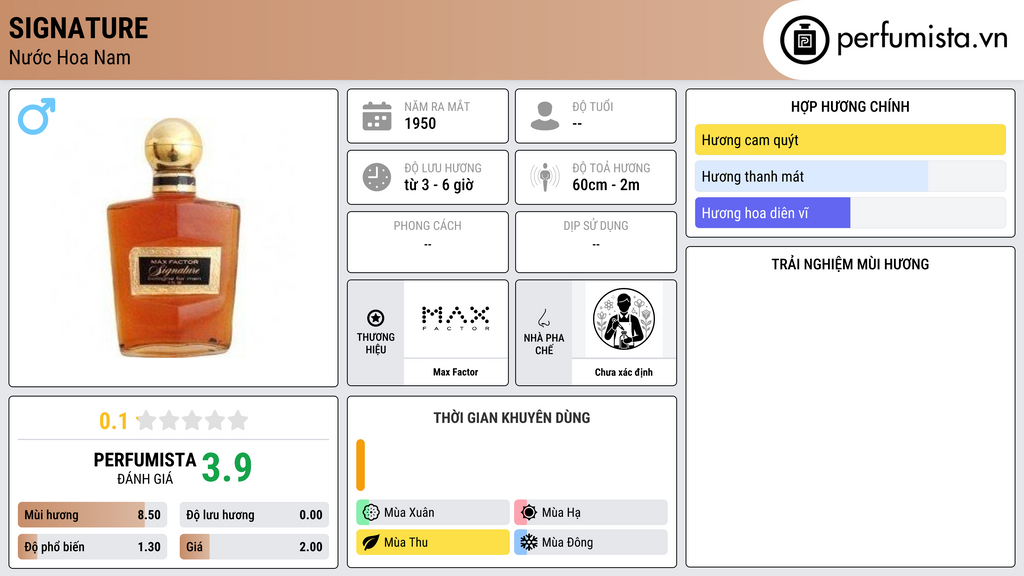Click the perfumista.vn site name

922,38
